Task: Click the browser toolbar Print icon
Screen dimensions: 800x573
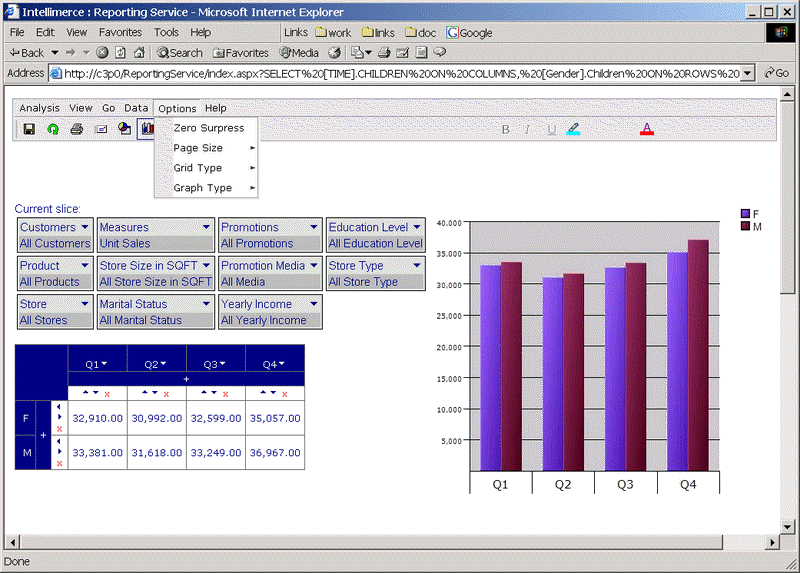Action: click(384, 53)
